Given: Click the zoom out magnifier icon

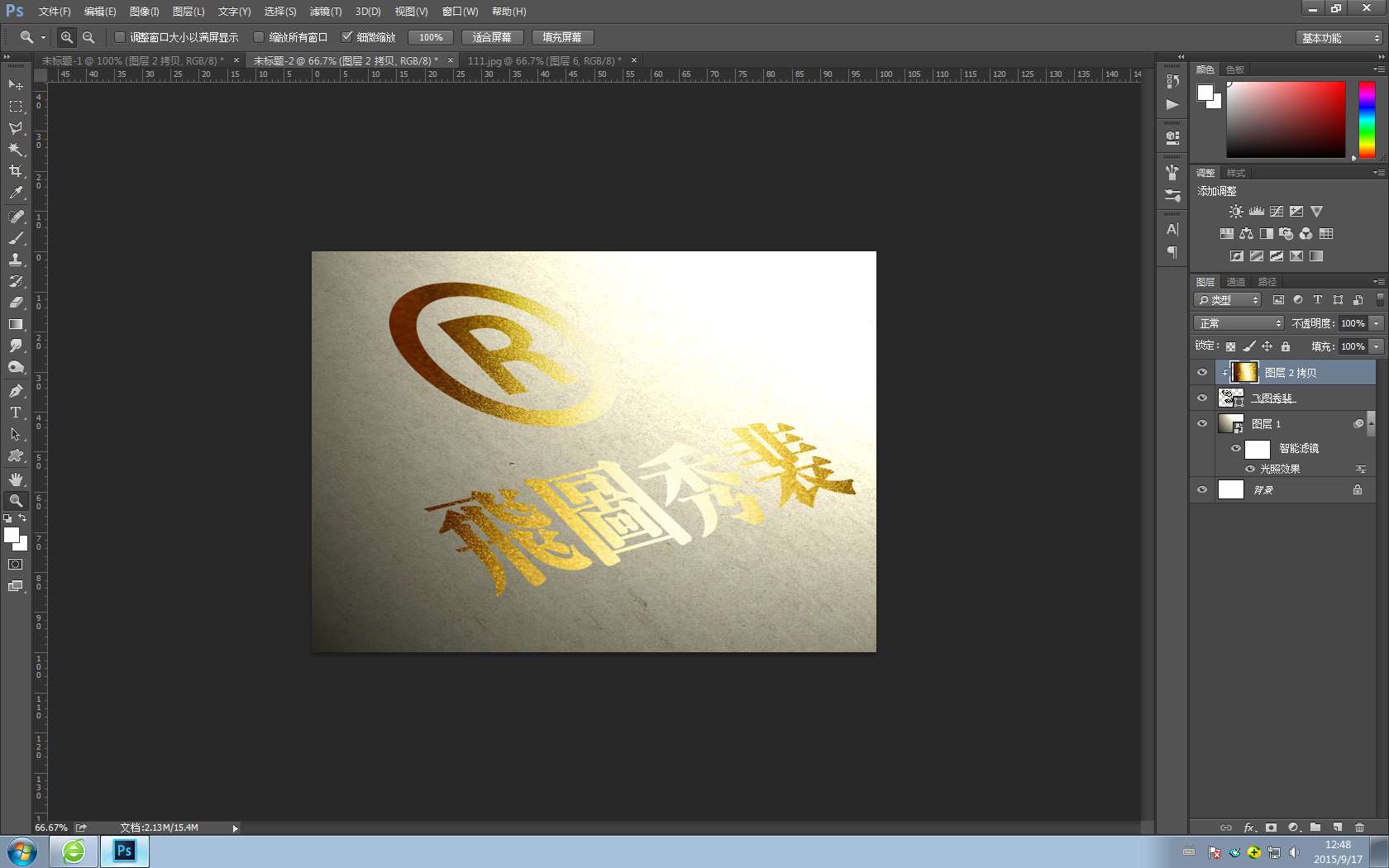Looking at the screenshot, I should (x=88, y=37).
